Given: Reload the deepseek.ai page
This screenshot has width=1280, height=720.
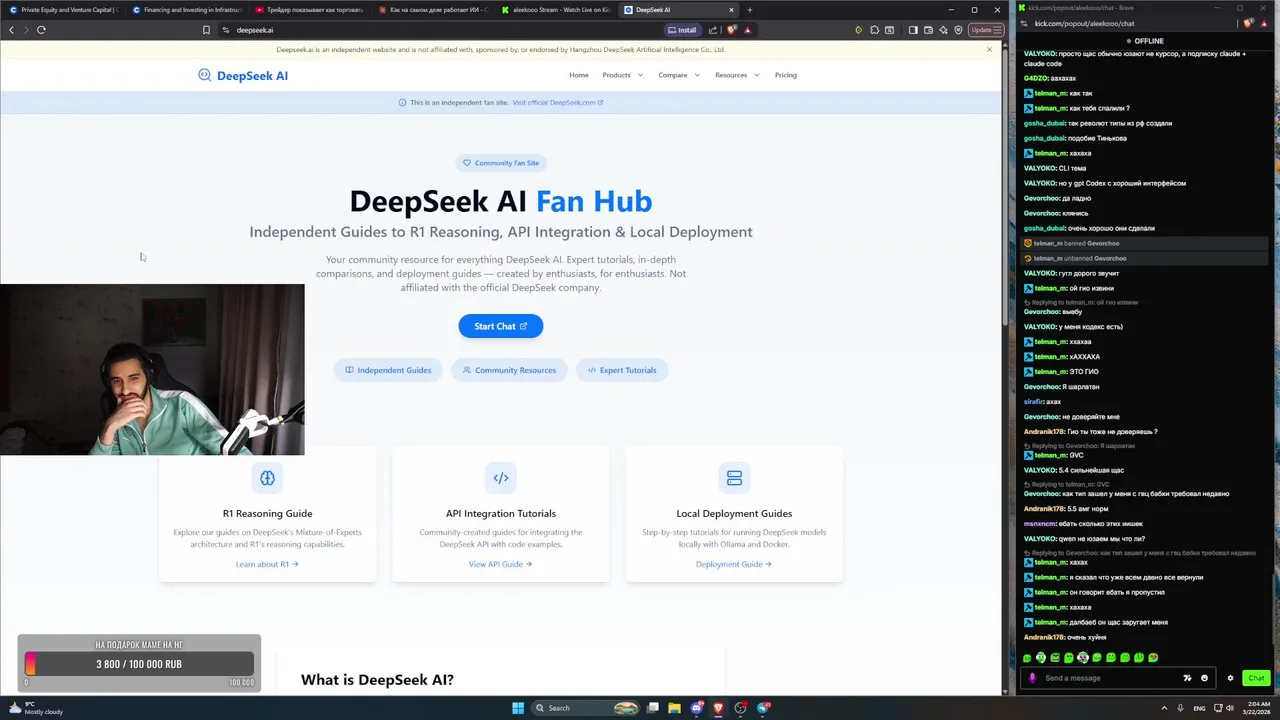Looking at the screenshot, I should point(41,30).
